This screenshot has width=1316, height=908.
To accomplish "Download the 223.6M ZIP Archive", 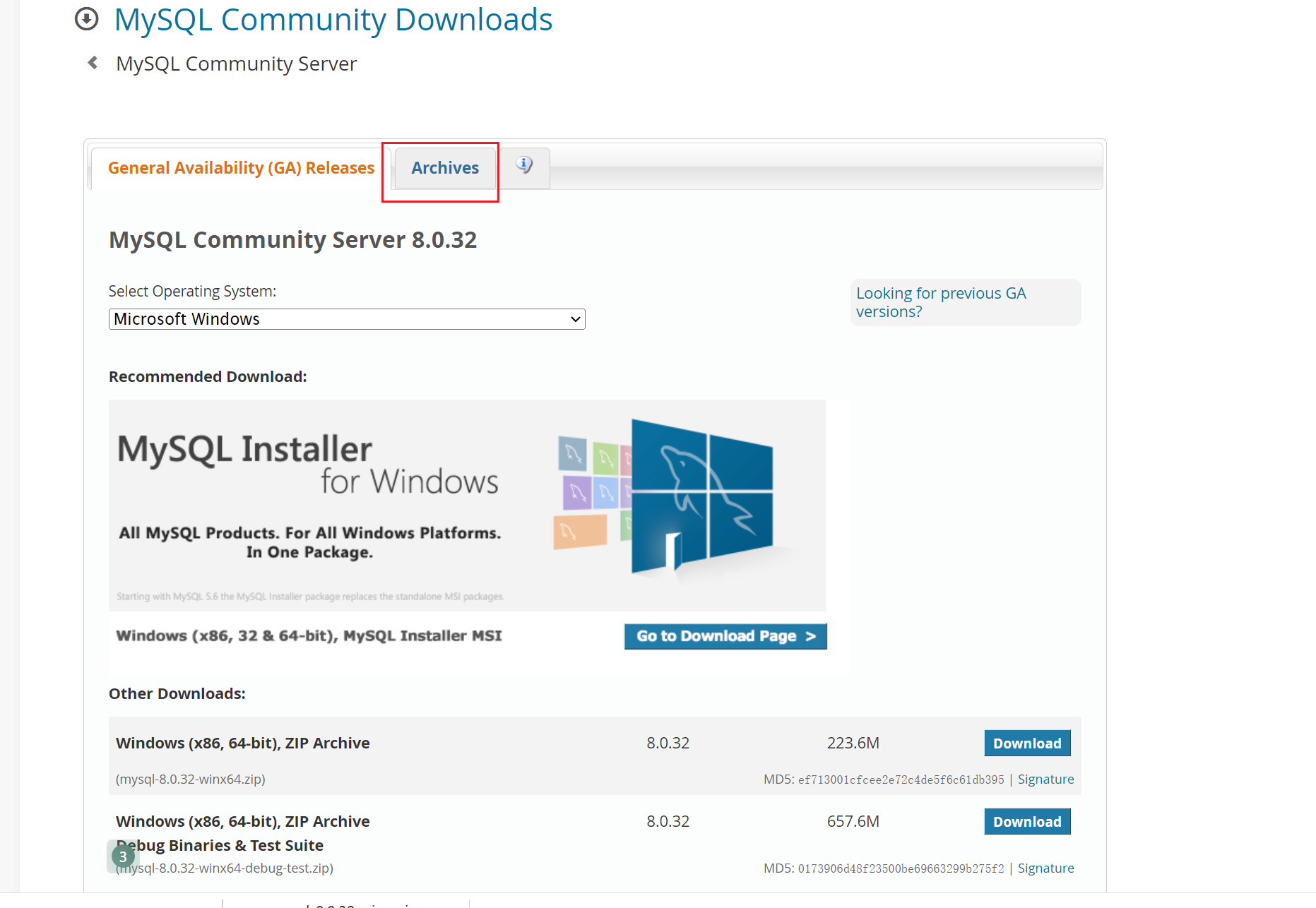I will click(1027, 743).
